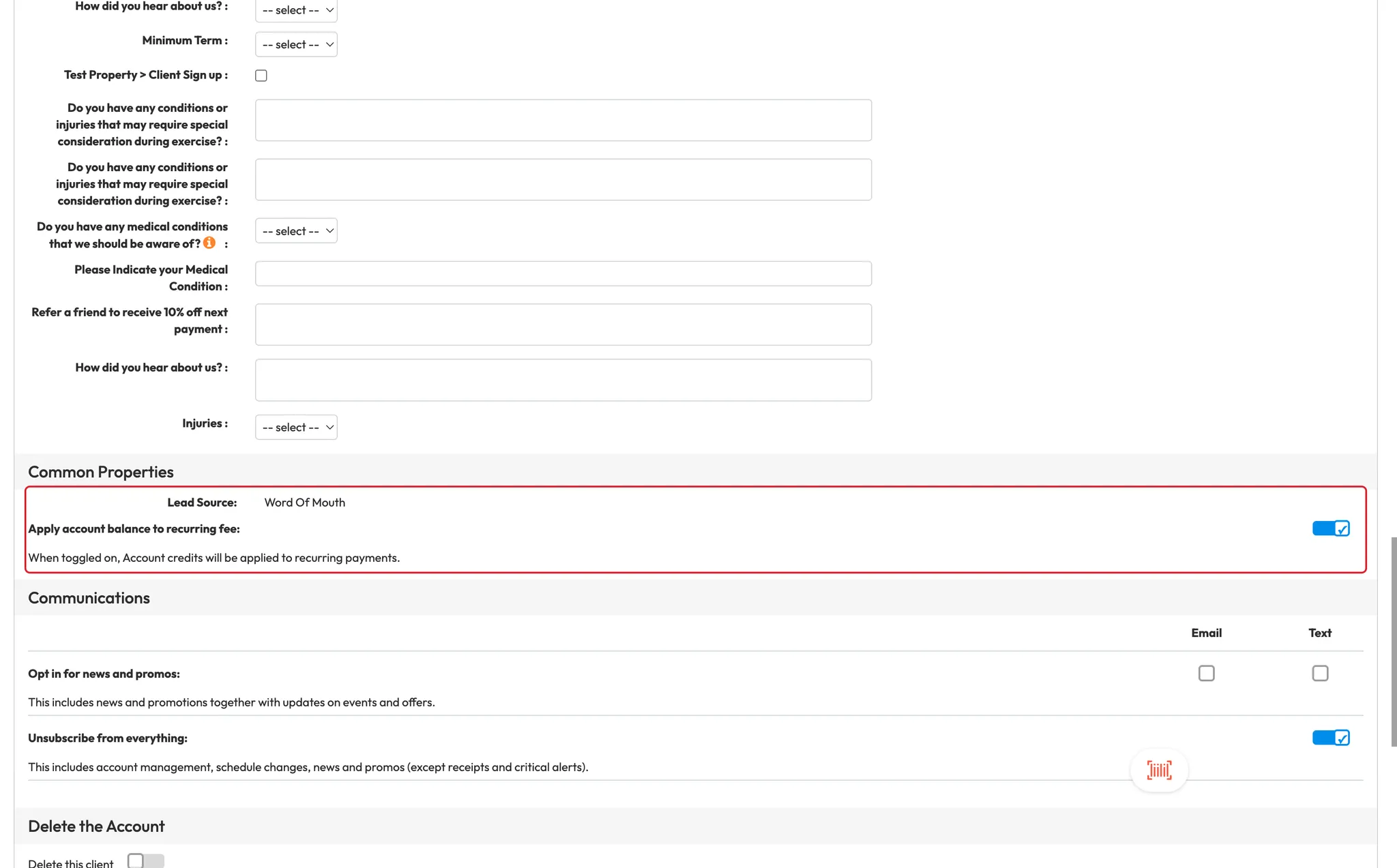Screen dimensions: 1397x868
Task: Click the orange info icon beside medical conditions
Action: pyautogui.click(x=209, y=243)
